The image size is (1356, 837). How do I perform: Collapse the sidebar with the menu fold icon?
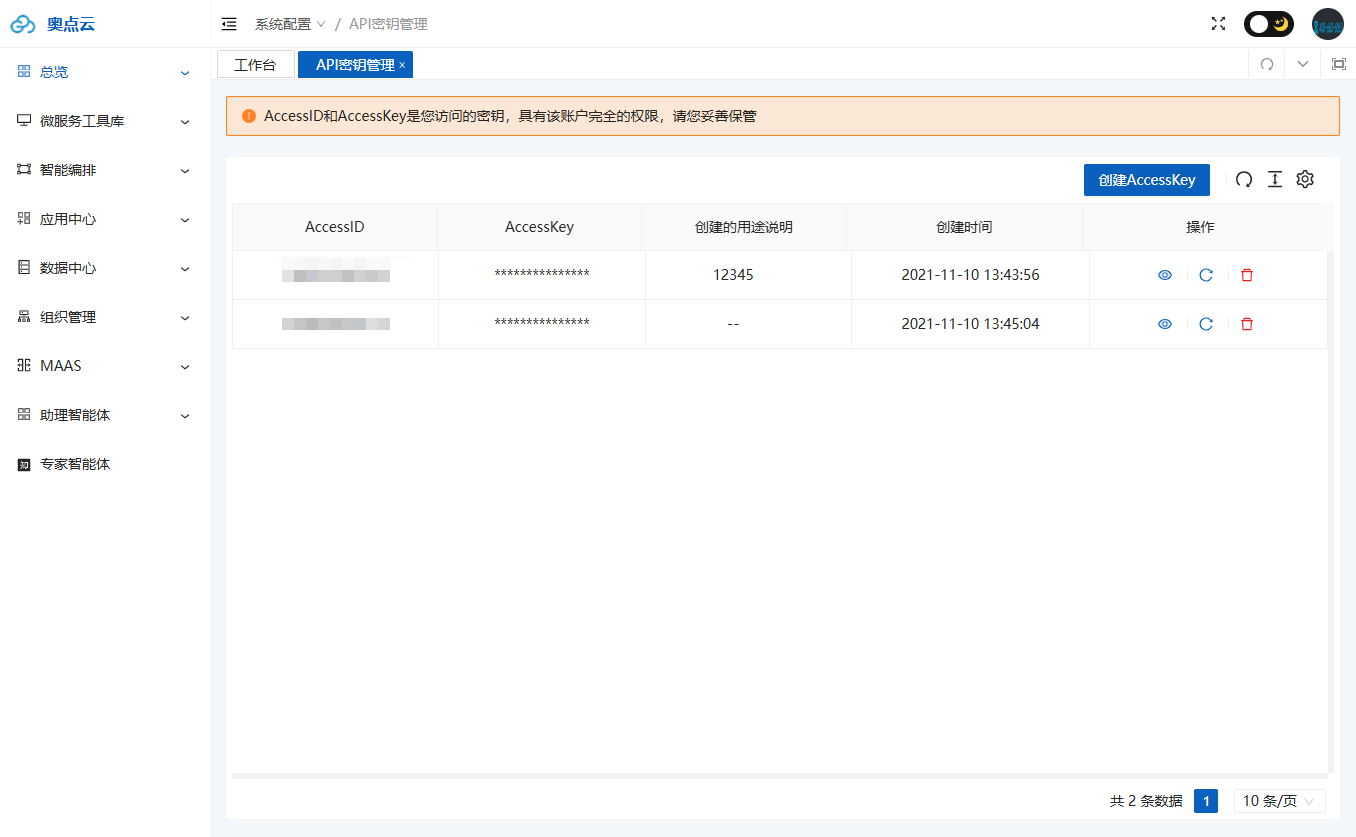coord(229,24)
